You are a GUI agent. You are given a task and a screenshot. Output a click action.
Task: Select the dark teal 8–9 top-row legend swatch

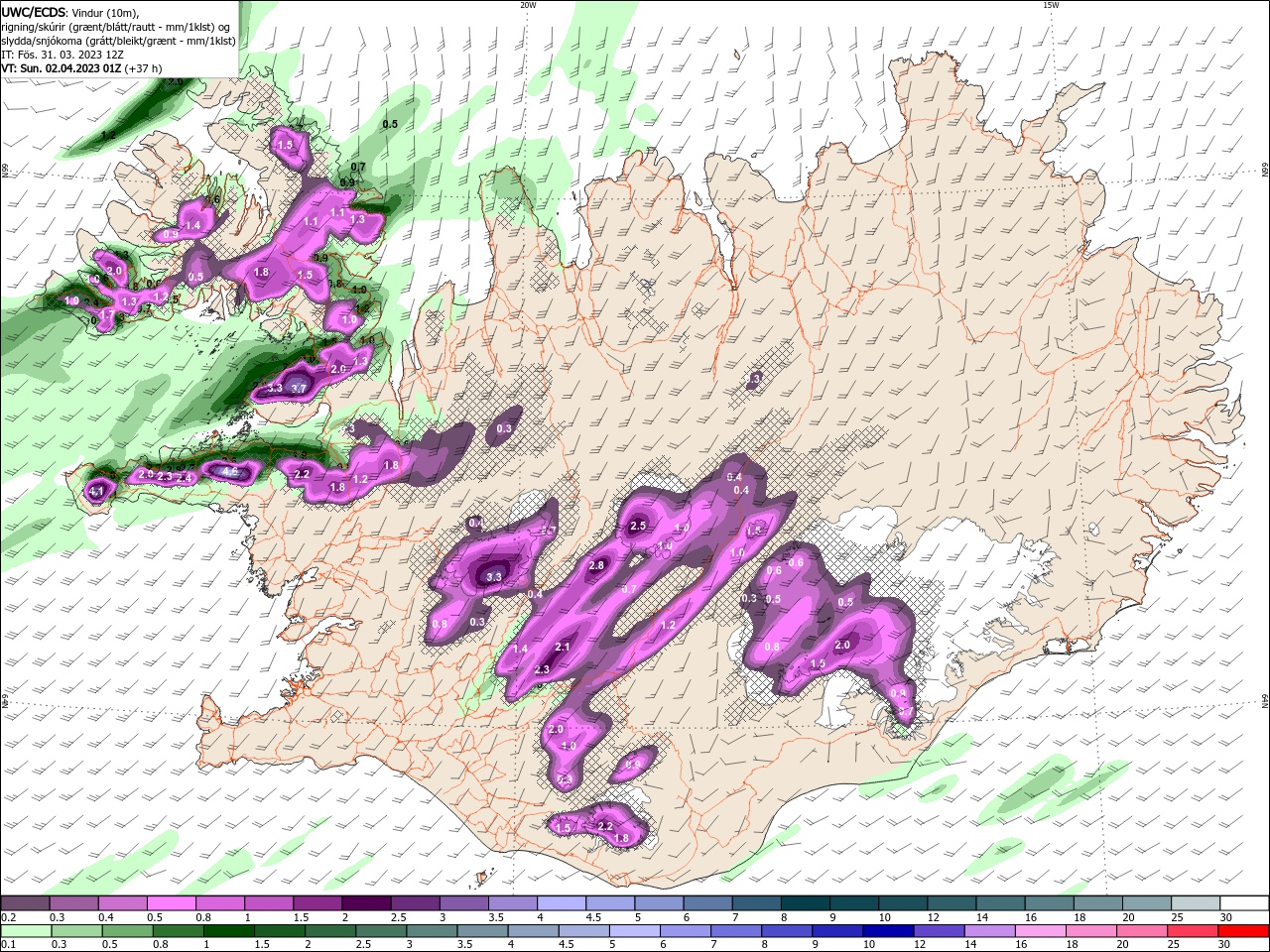805,903
